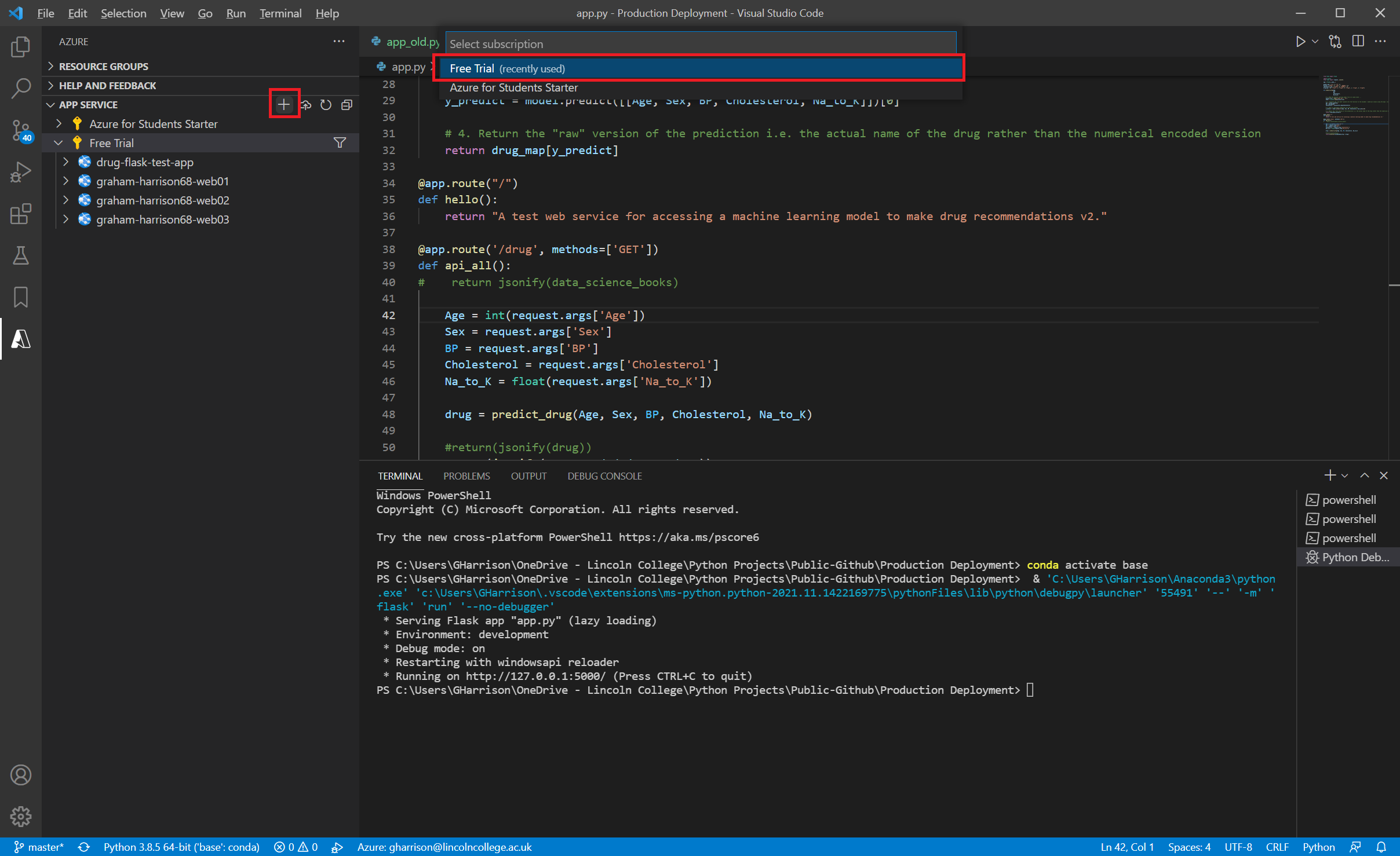Image resolution: width=1400 pixels, height=856 pixels.
Task: Switch to the Problems panel tab
Action: [466, 476]
